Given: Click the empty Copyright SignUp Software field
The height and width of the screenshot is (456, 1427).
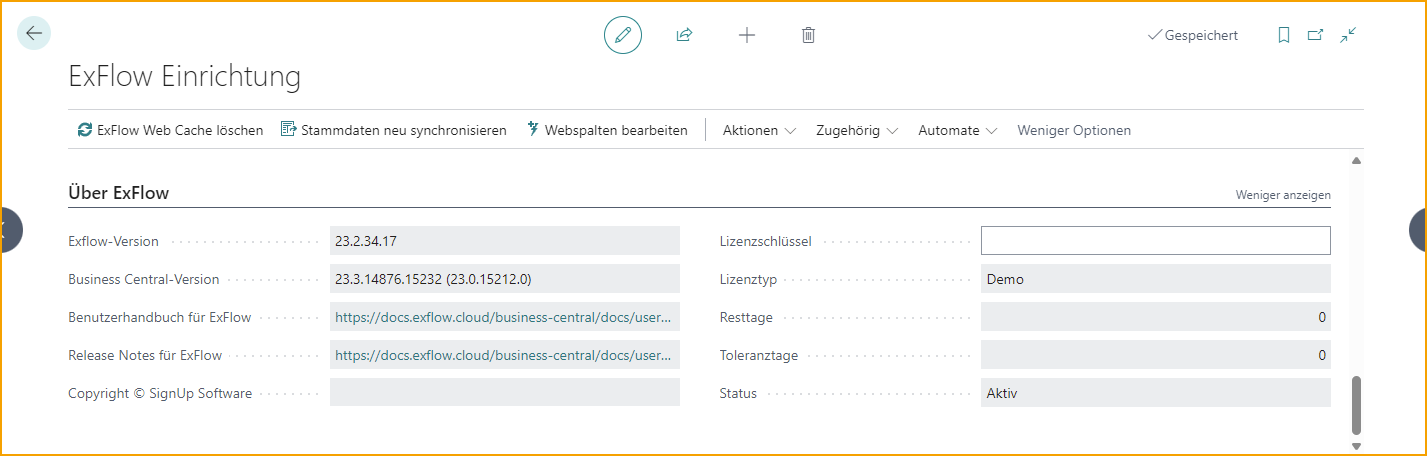Looking at the screenshot, I should point(505,392).
